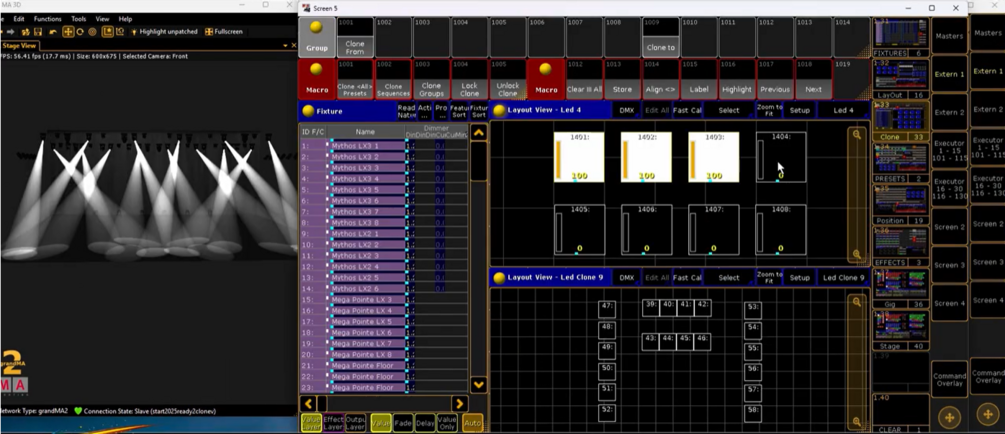Click the fixture sheet scroll right arrow
This screenshot has width=1005, height=434.
point(459,404)
